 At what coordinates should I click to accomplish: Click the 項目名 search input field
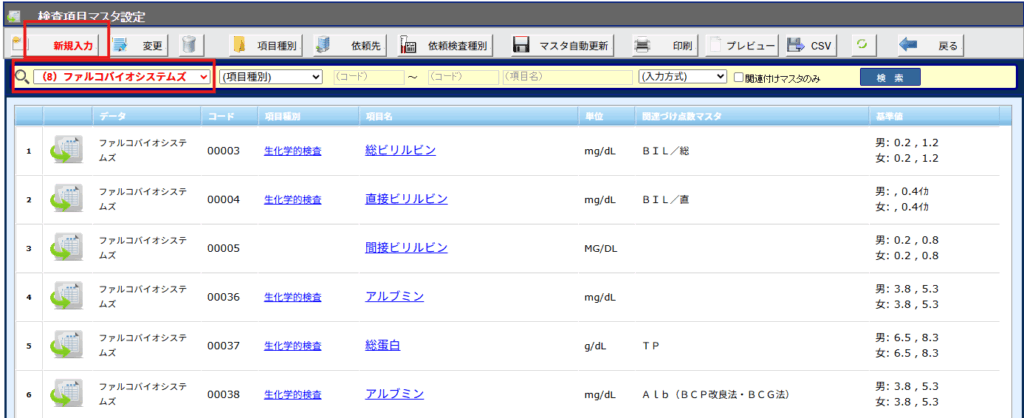pos(566,76)
